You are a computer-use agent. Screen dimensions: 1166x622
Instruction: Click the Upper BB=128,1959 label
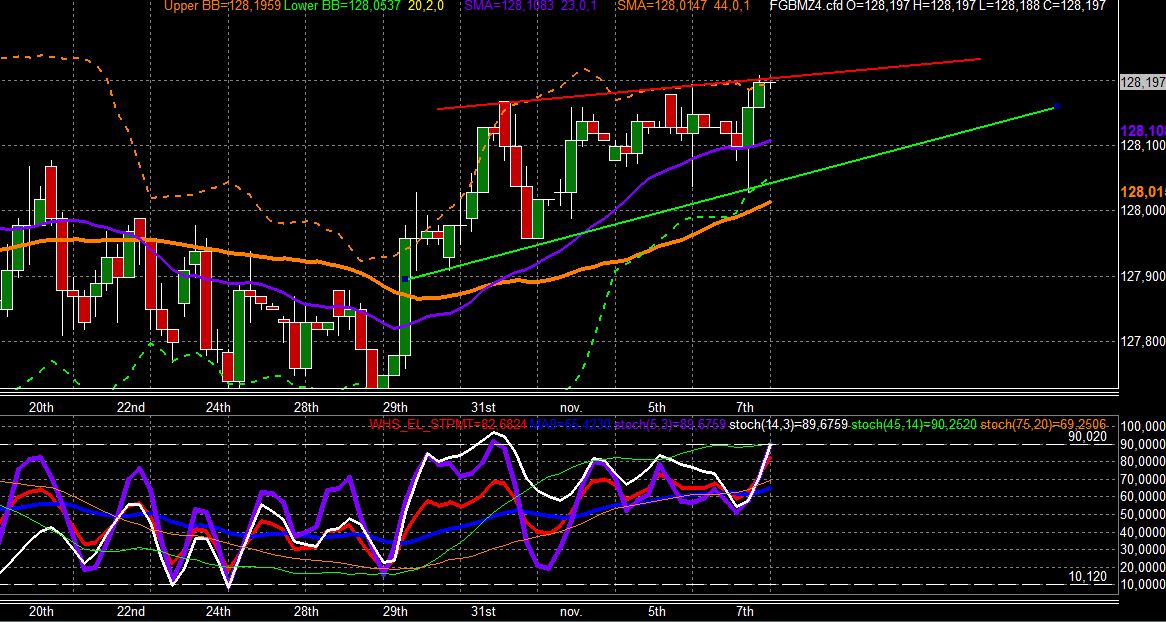pyautogui.click(x=222, y=6)
